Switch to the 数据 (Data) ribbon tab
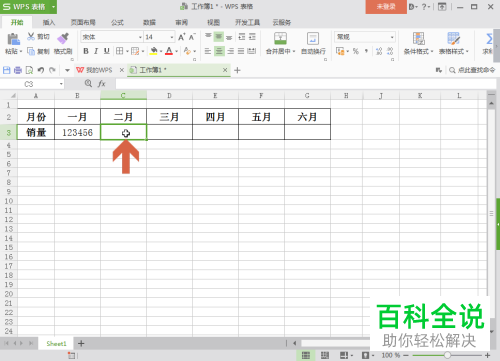 click(149, 22)
